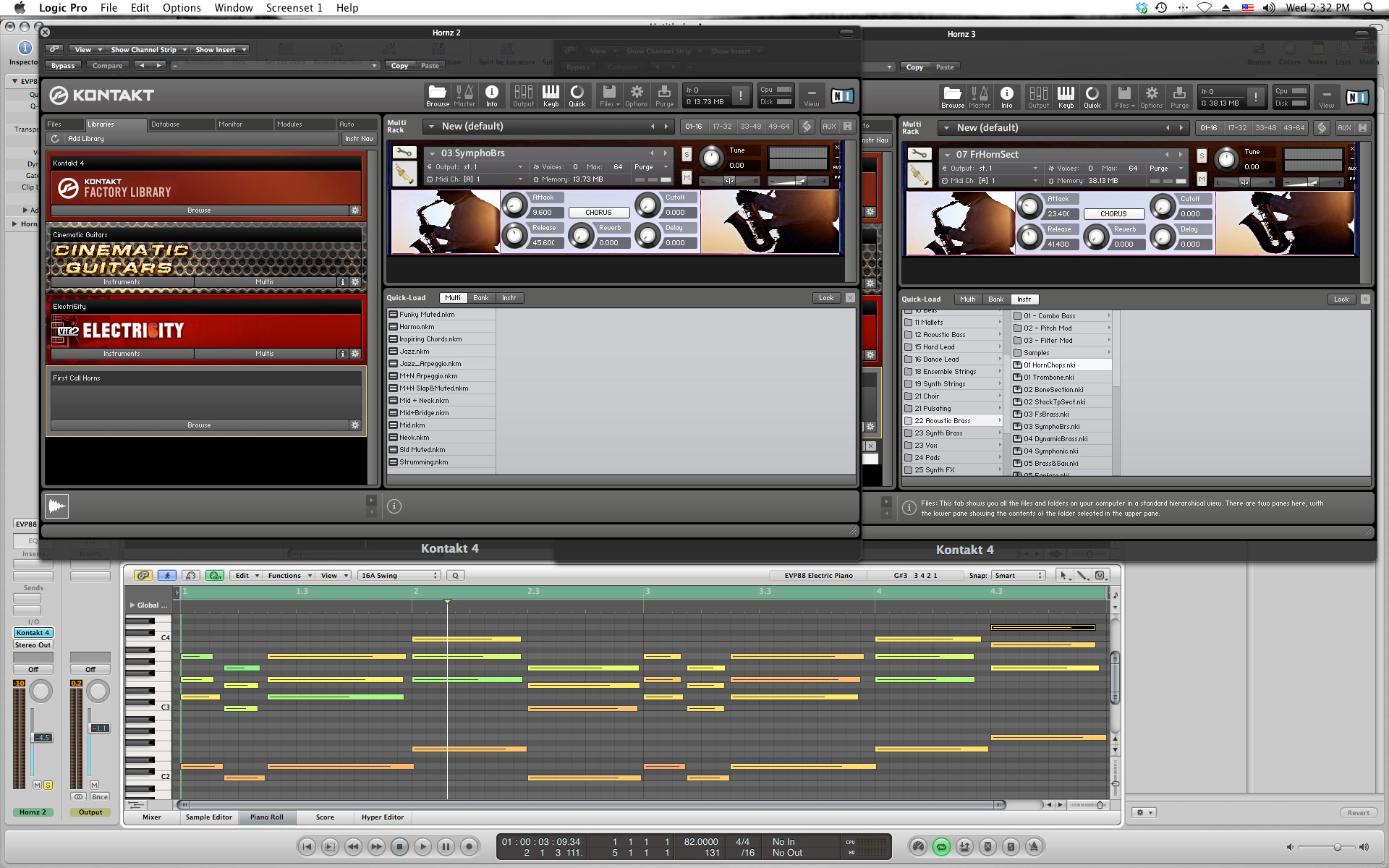The height and width of the screenshot is (868, 1389).
Task: Switch to Sample Editor tab
Action: click(x=208, y=817)
